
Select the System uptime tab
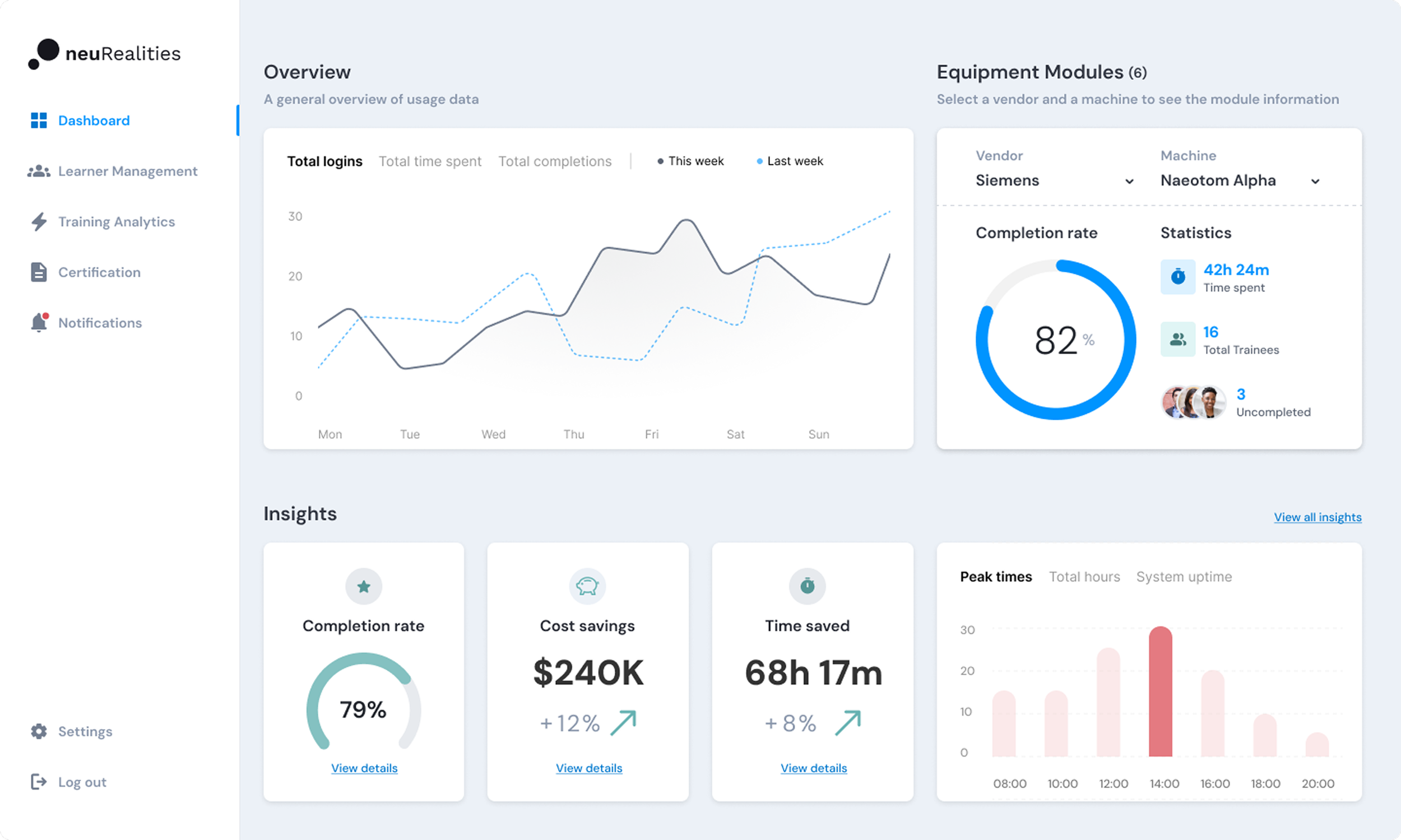point(1184,577)
